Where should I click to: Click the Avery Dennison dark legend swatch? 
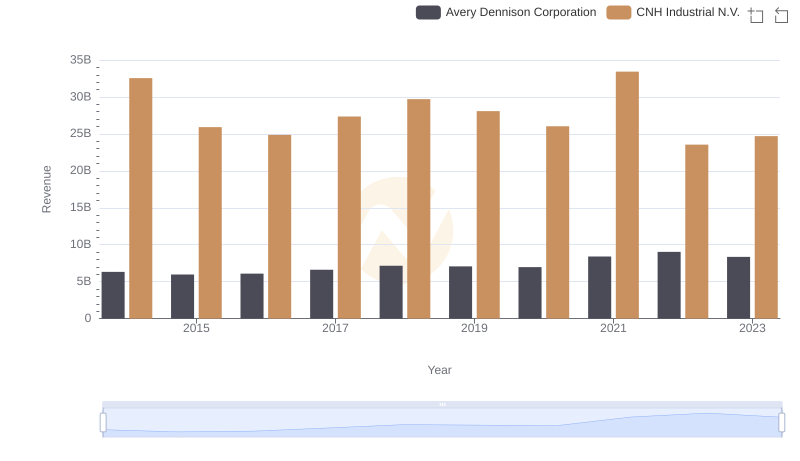(428, 12)
